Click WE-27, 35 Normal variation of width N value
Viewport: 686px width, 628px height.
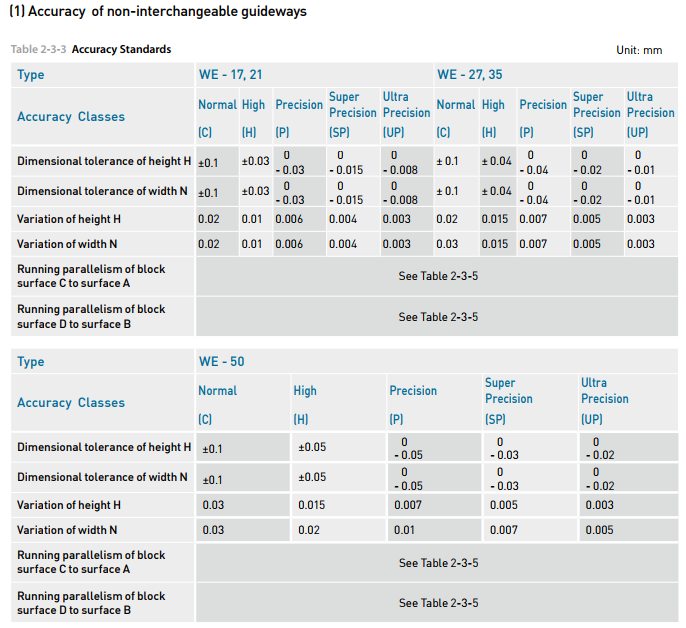coord(447,244)
